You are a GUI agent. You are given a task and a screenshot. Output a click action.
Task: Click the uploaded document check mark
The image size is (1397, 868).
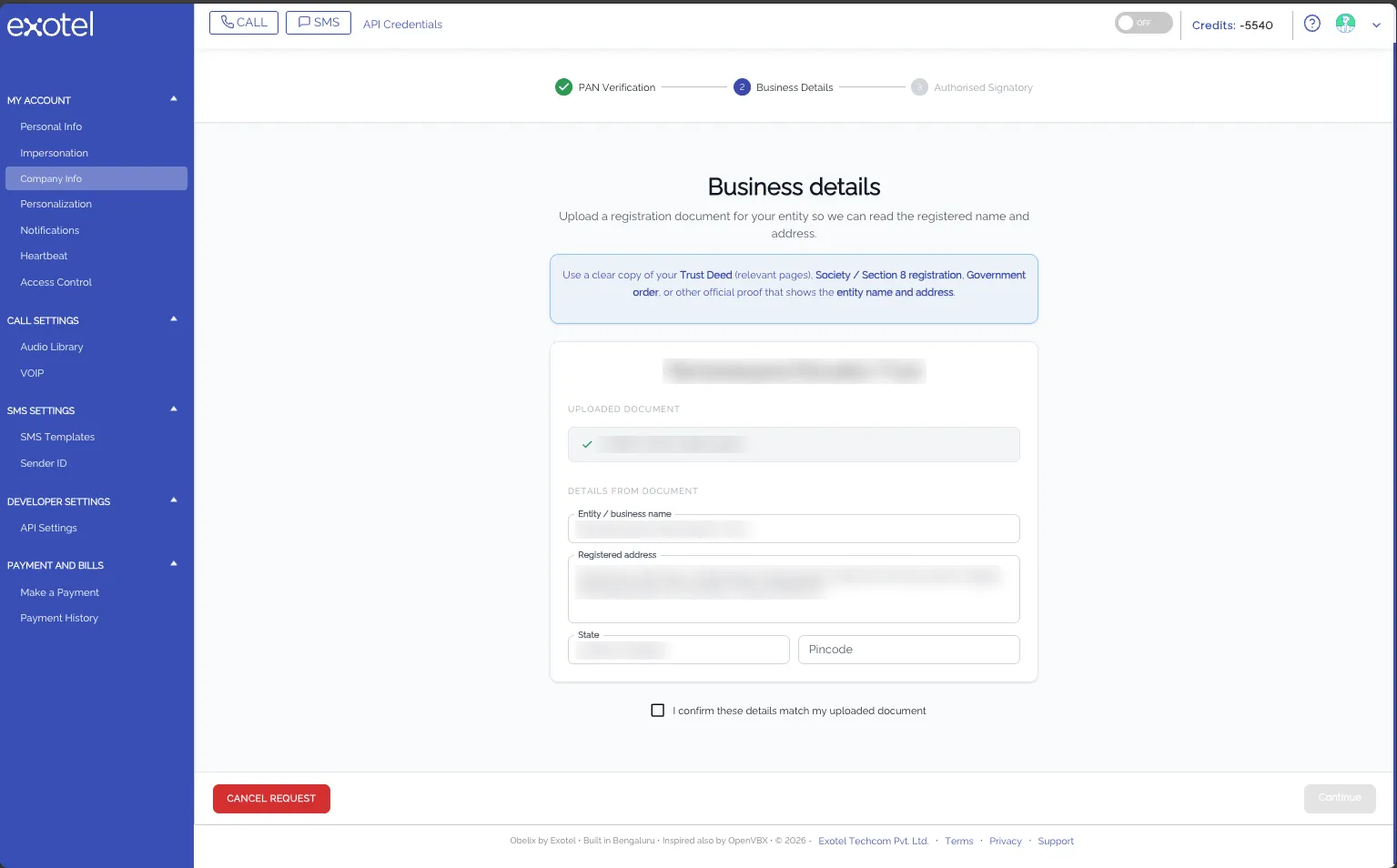(587, 444)
